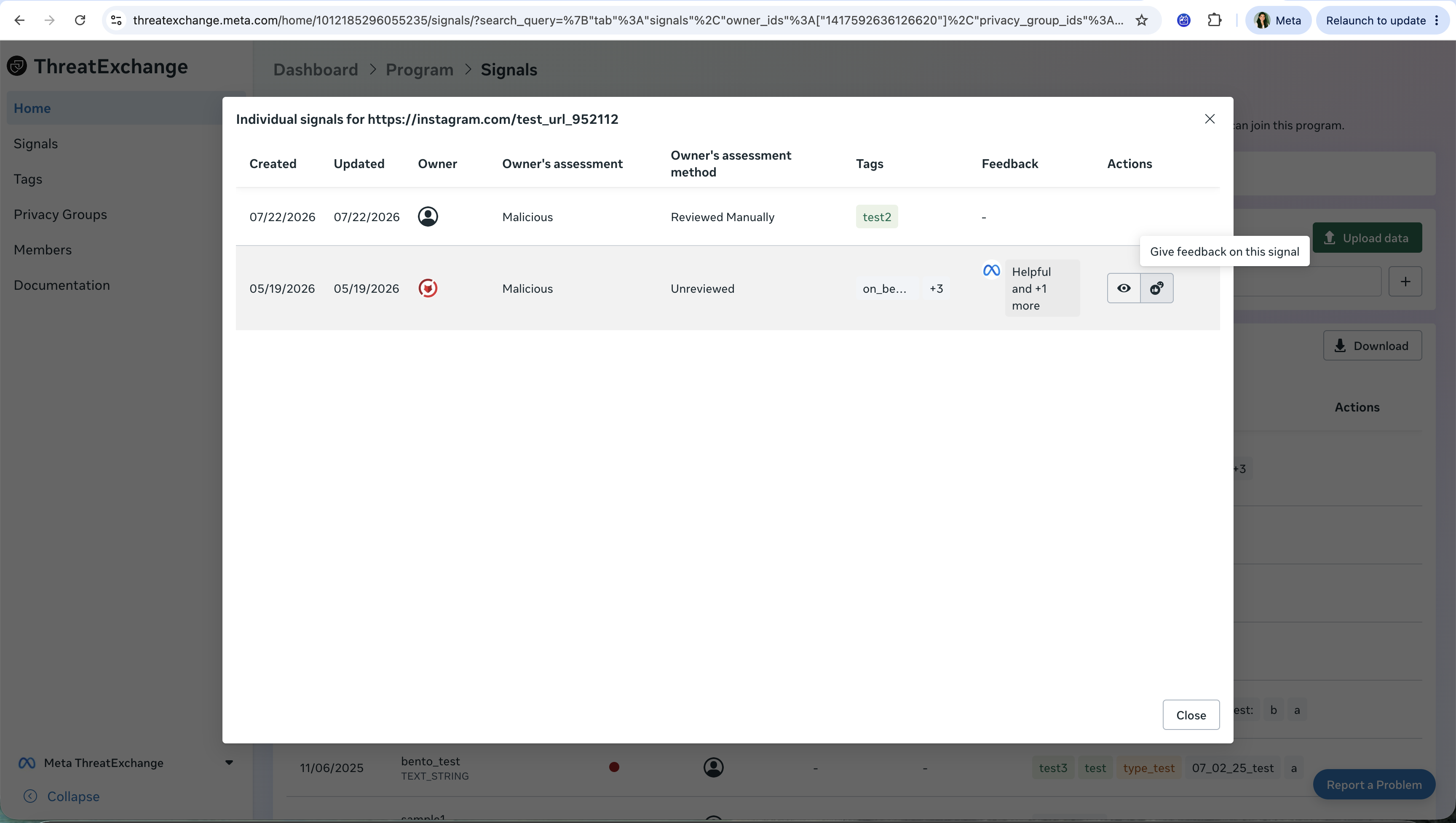1456x823 pixels.
Task: Expand the Meta ThreatExchange switcher dropdown
Action: coord(229,762)
